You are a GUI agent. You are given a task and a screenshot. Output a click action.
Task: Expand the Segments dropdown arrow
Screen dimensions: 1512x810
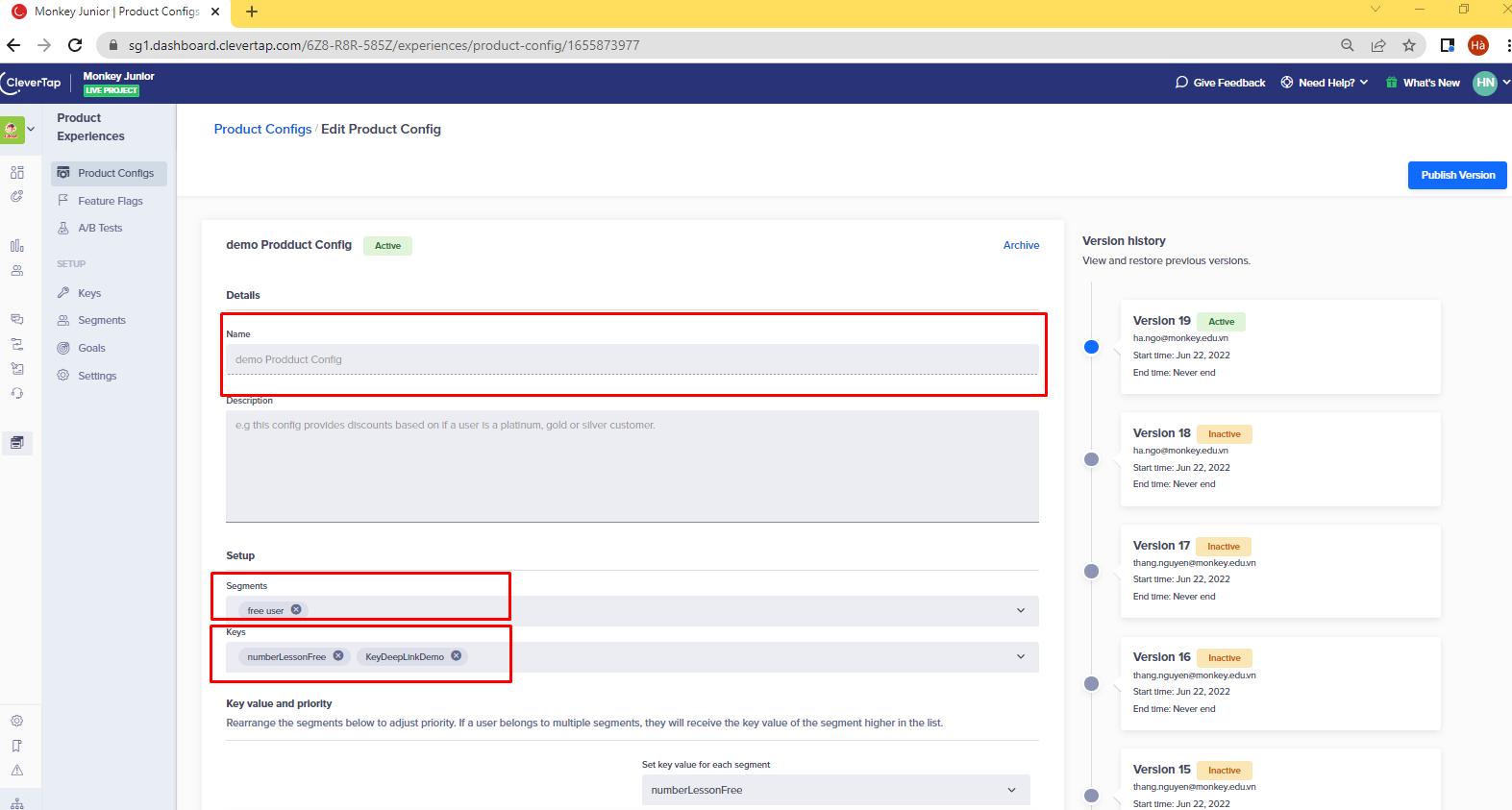(x=1021, y=610)
